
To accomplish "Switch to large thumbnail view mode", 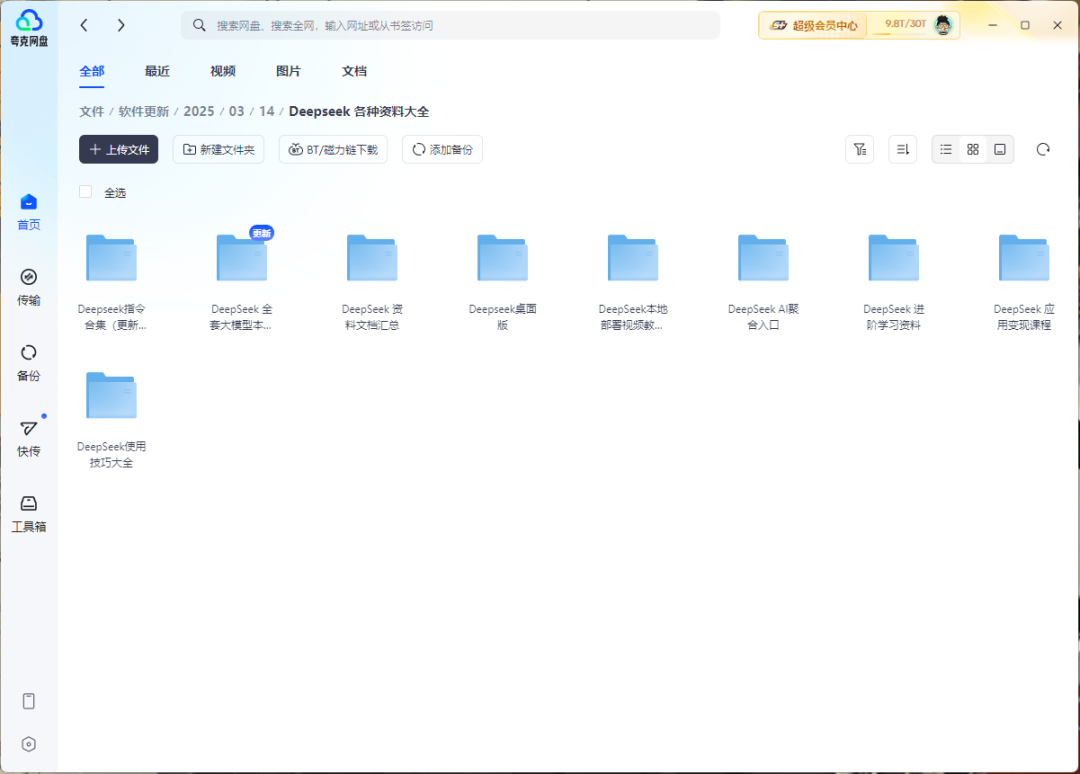I will (x=999, y=150).
